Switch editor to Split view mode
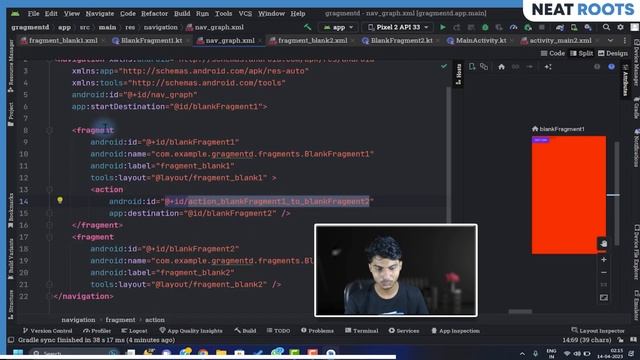 (582, 53)
